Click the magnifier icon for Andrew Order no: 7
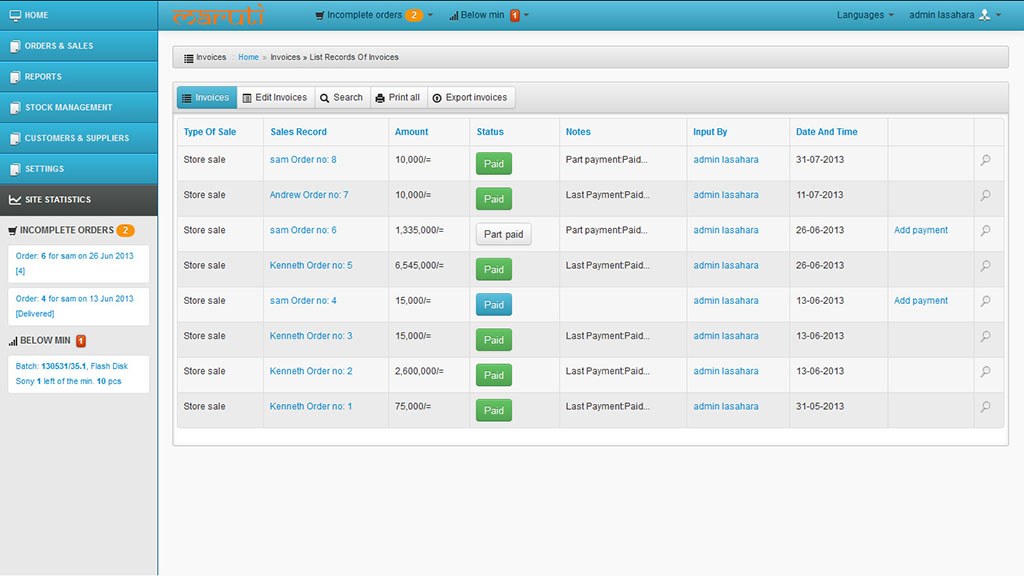The width and height of the screenshot is (1024, 576). click(985, 195)
